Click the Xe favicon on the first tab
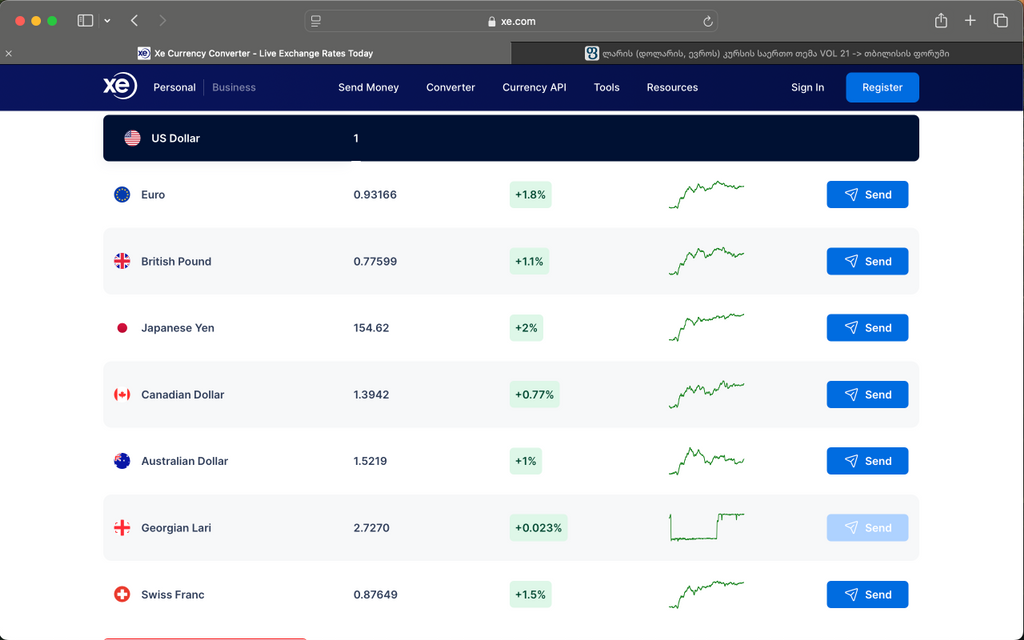This screenshot has height=640, width=1024. (x=144, y=54)
